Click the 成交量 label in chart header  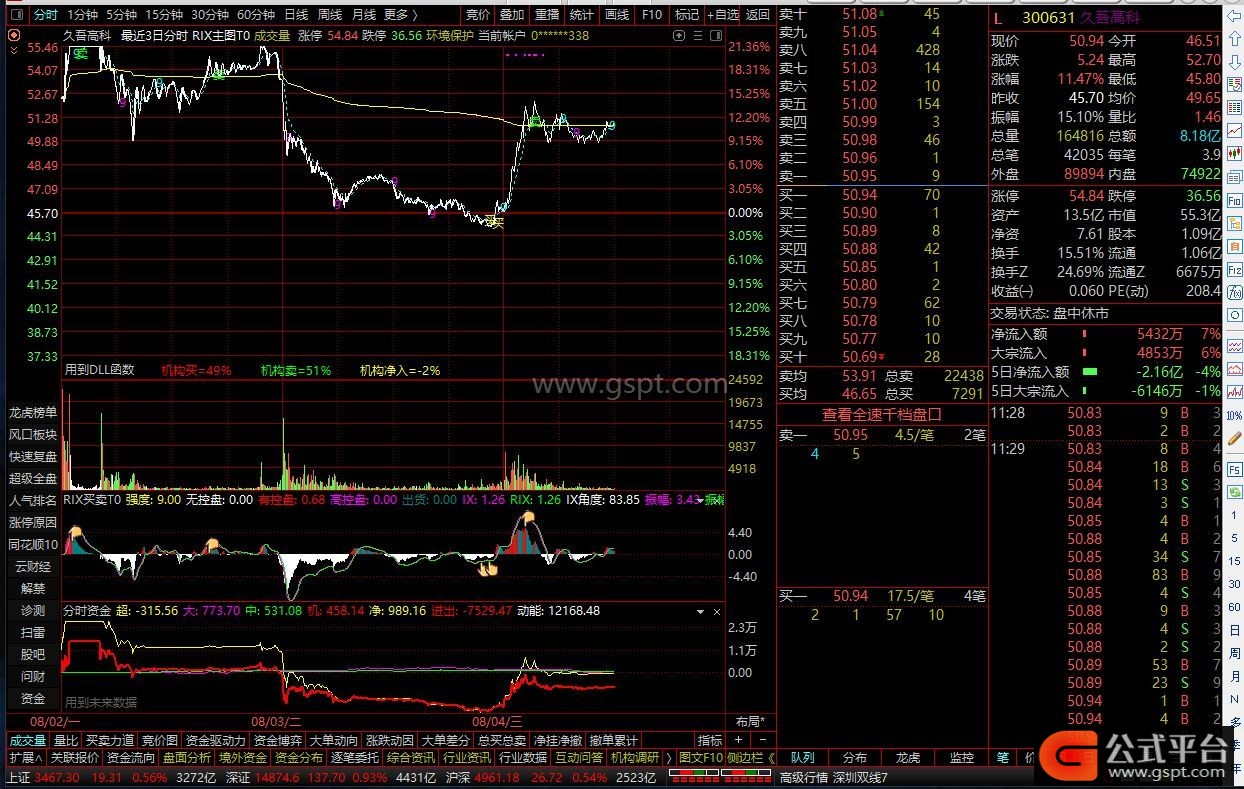[272, 35]
